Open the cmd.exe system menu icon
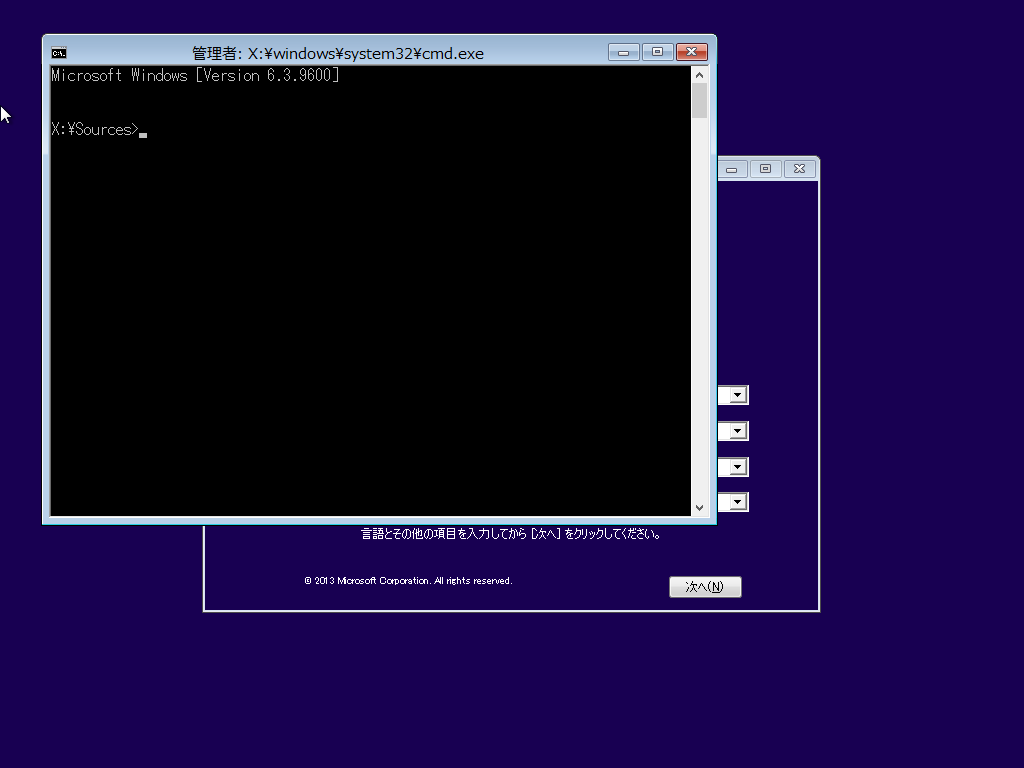Screen dimensions: 1024x768 tap(59, 53)
